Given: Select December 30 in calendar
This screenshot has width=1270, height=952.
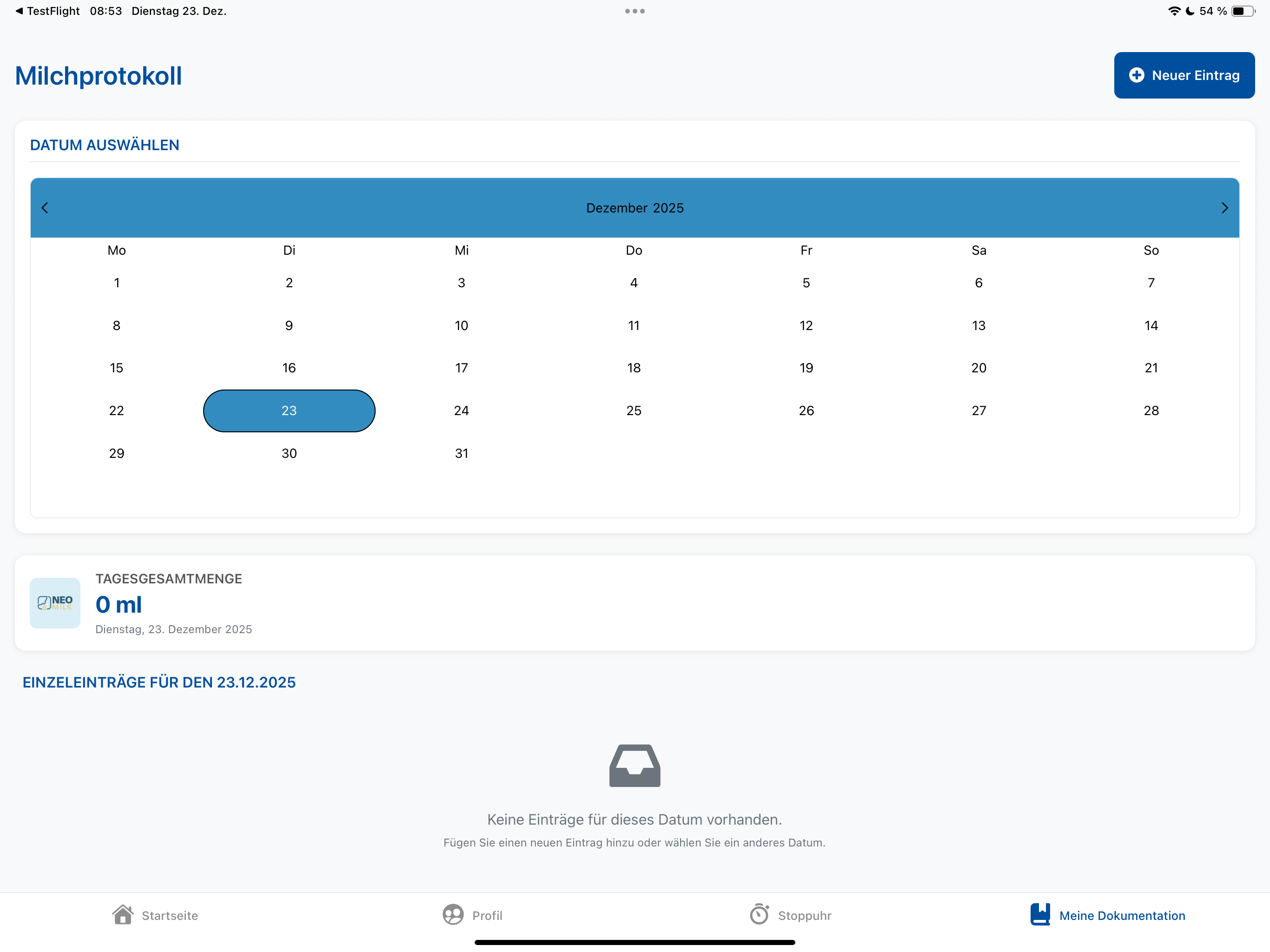Looking at the screenshot, I should click(289, 454).
